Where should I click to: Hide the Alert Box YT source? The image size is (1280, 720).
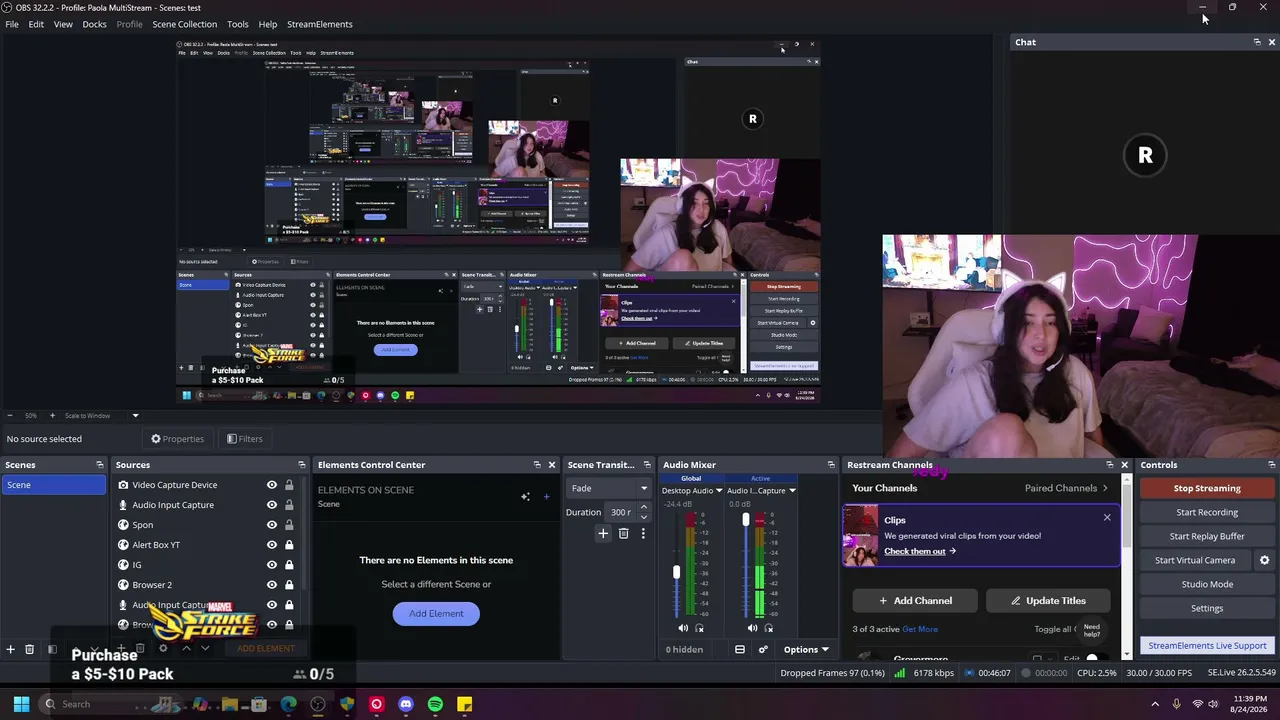271,545
